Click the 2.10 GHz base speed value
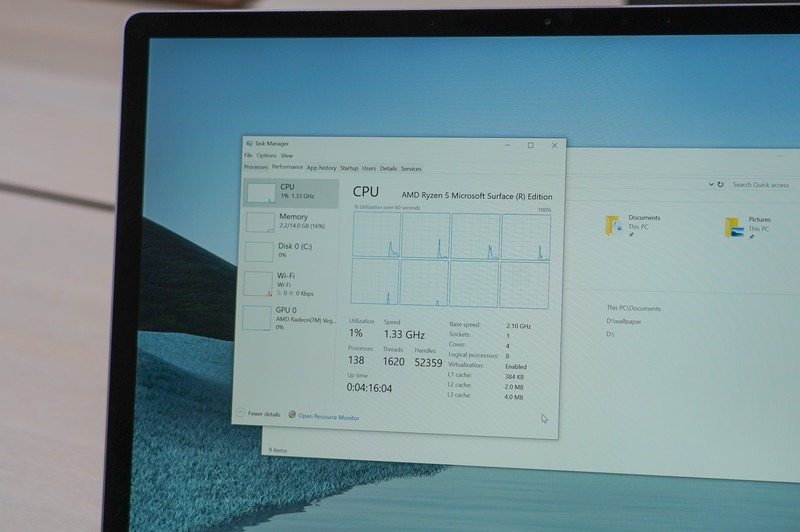The width and height of the screenshot is (800, 532). click(x=518, y=326)
